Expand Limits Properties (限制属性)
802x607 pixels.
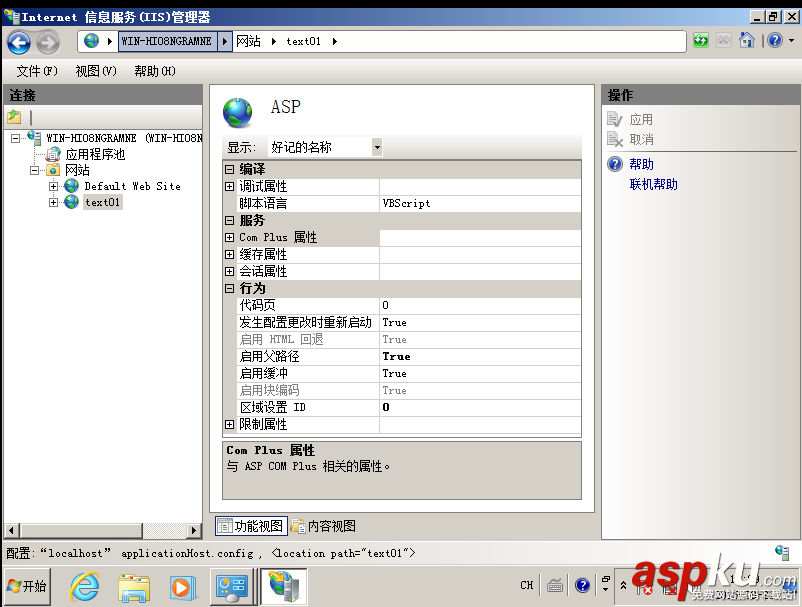pyautogui.click(x=230, y=424)
